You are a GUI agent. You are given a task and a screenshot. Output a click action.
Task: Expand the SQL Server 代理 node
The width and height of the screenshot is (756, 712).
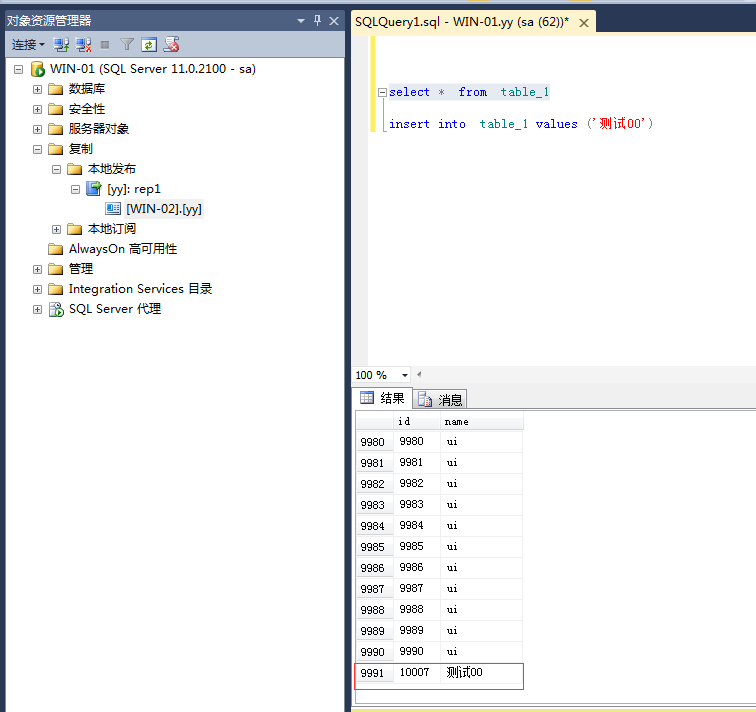37,309
